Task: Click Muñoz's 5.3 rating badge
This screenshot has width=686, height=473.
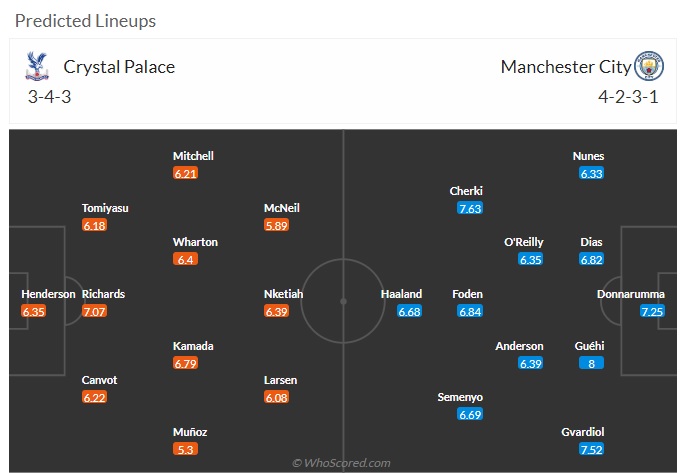Action: [186, 449]
